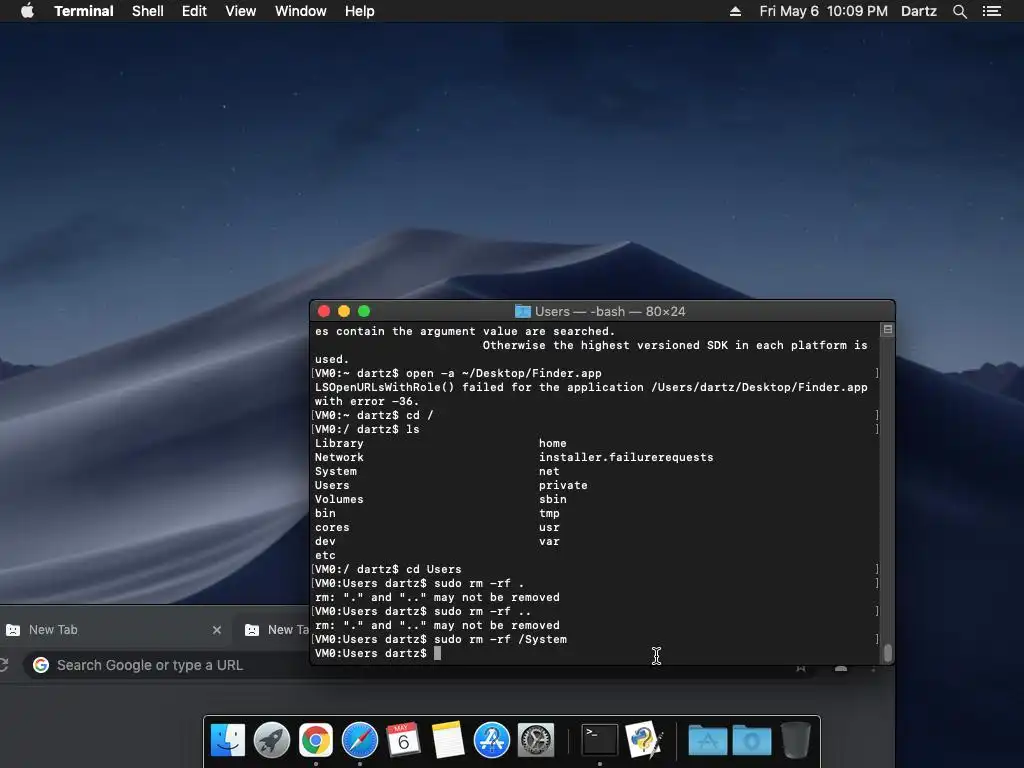Open Finder from the Dock
Viewport: 1024px width, 768px height.
[227, 741]
